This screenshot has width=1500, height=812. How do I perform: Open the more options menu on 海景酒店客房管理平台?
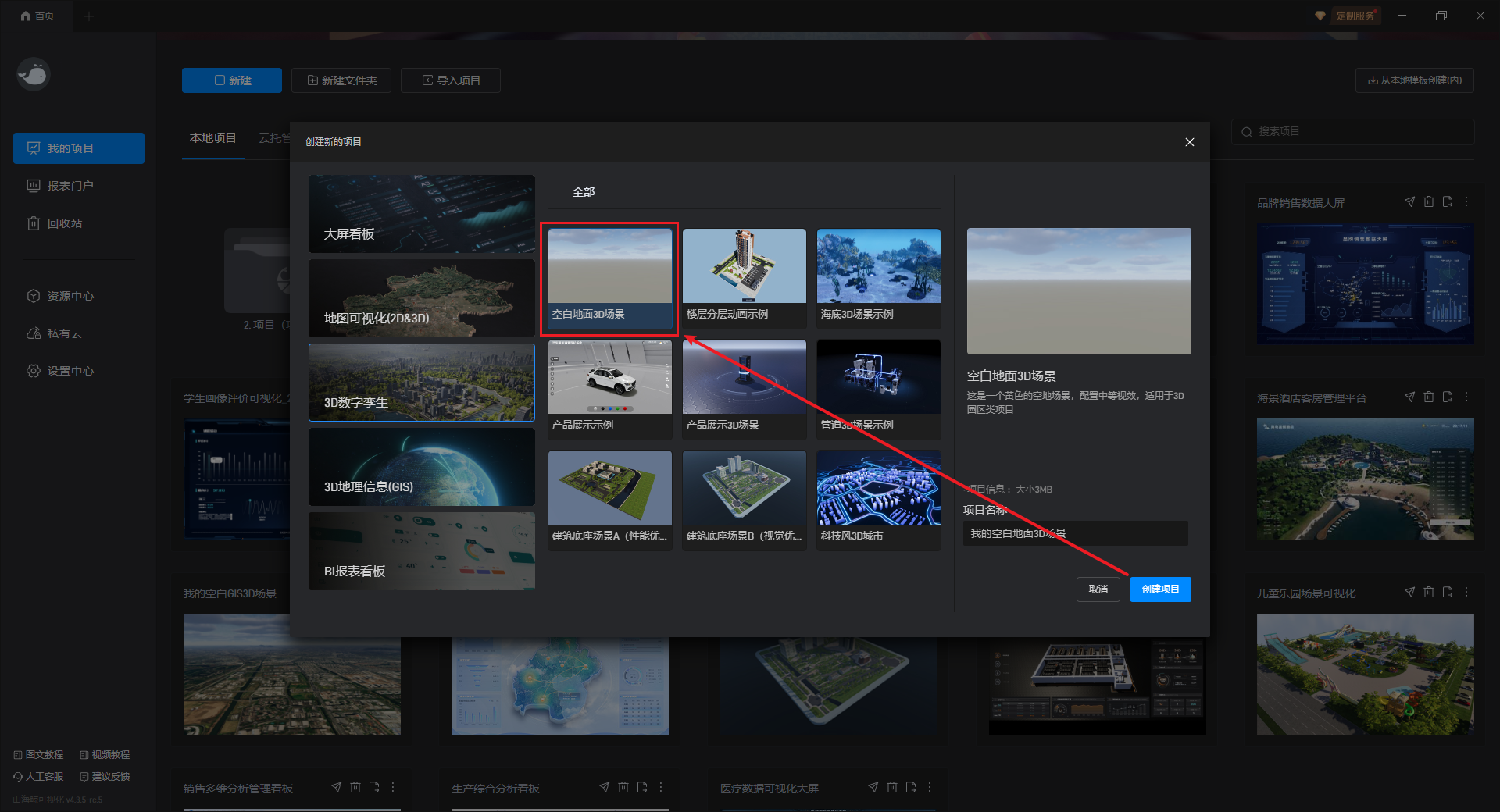(1466, 397)
